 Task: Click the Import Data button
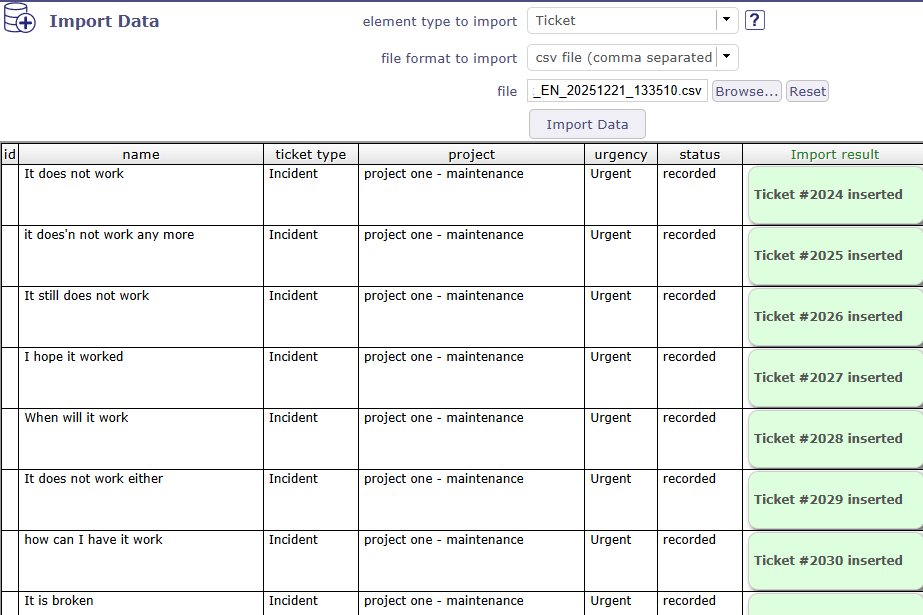[x=587, y=124]
